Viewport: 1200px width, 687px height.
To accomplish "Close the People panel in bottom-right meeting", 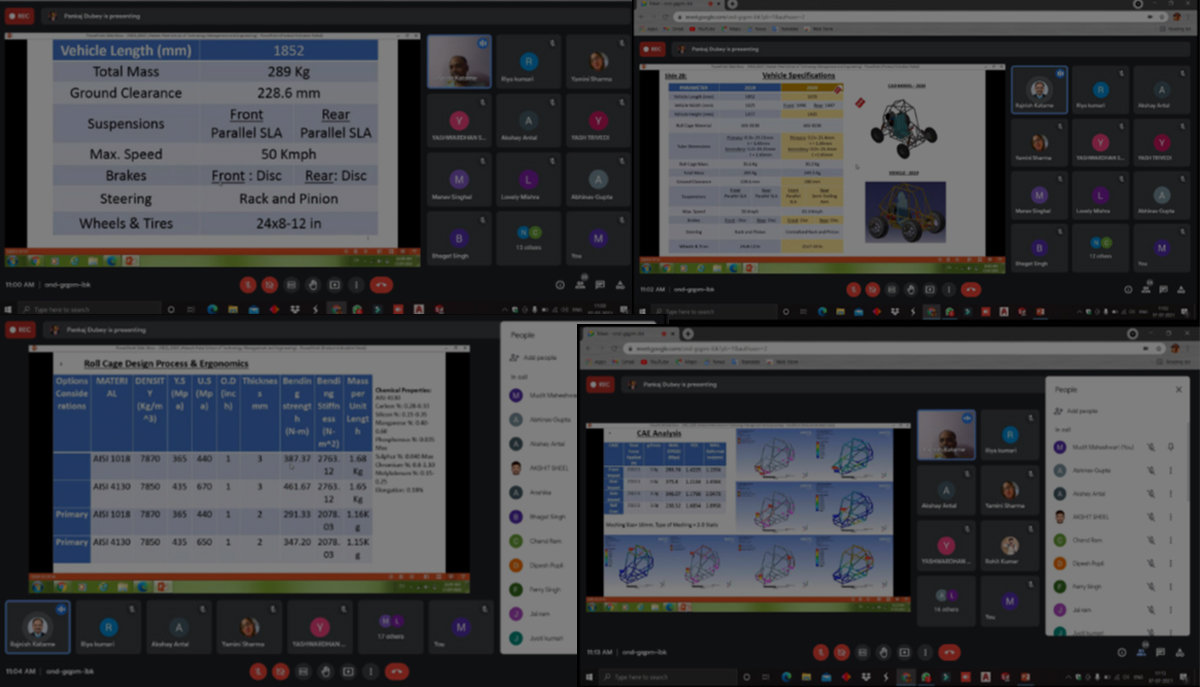I will tap(1178, 389).
